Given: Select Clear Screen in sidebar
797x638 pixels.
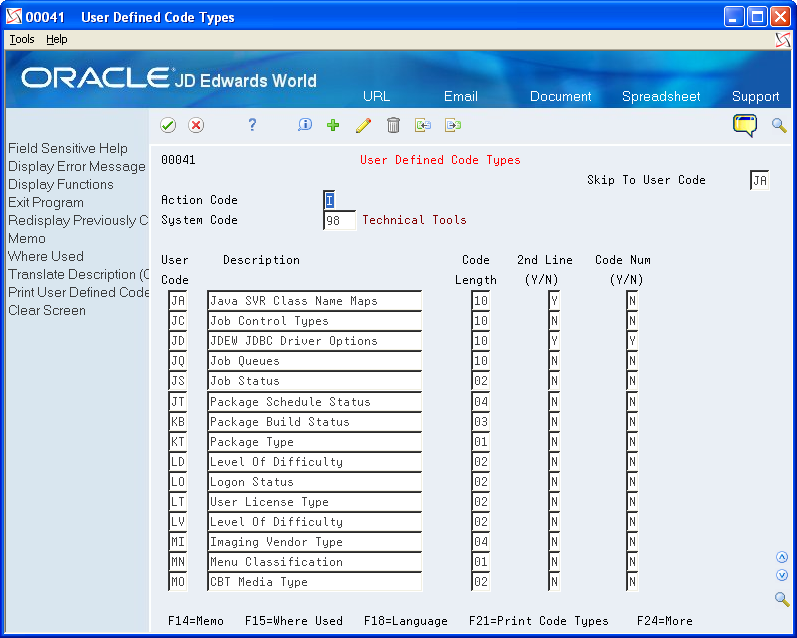Looking at the screenshot, I should coord(47,310).
